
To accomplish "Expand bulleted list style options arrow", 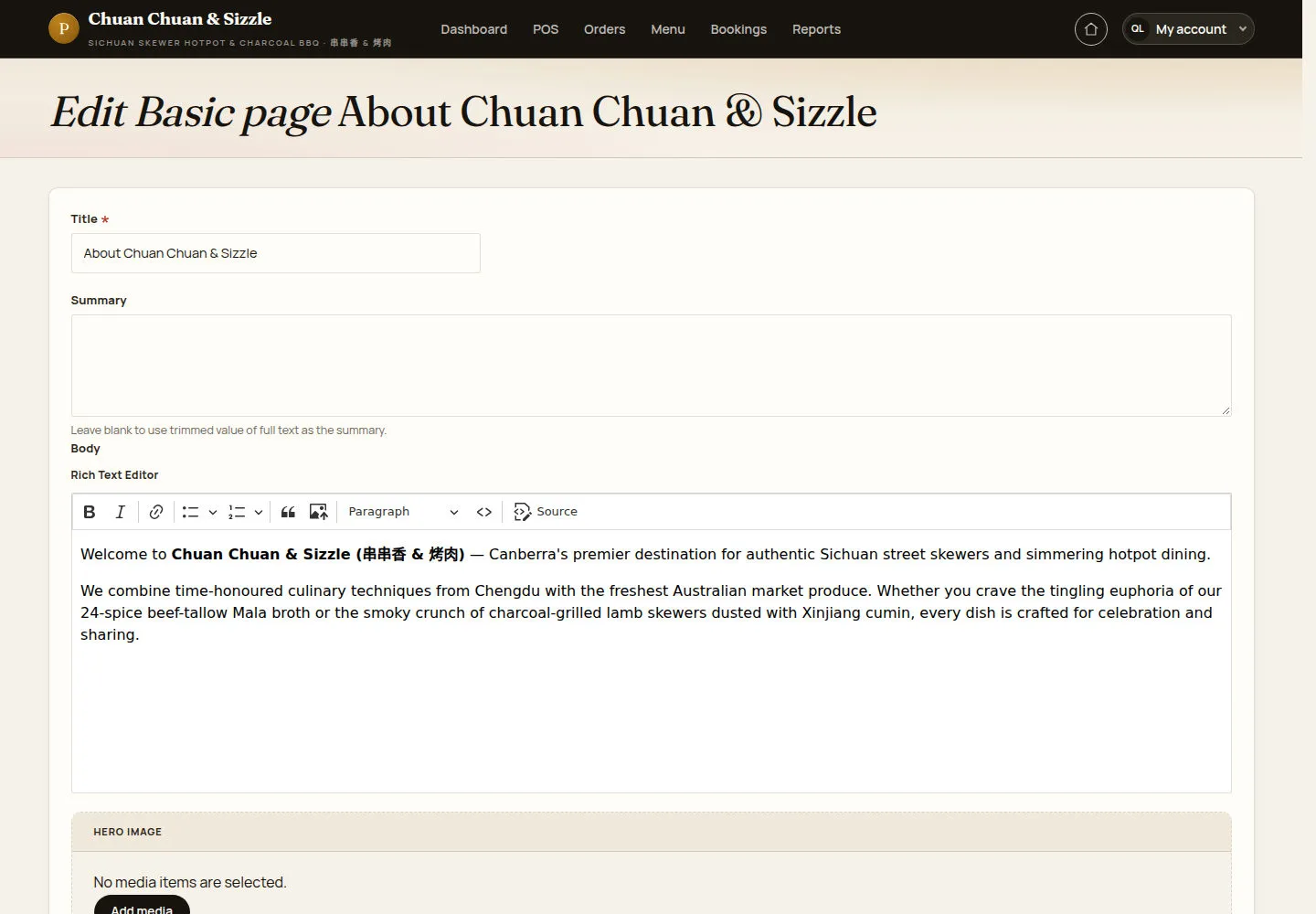I will click(212, 512).
